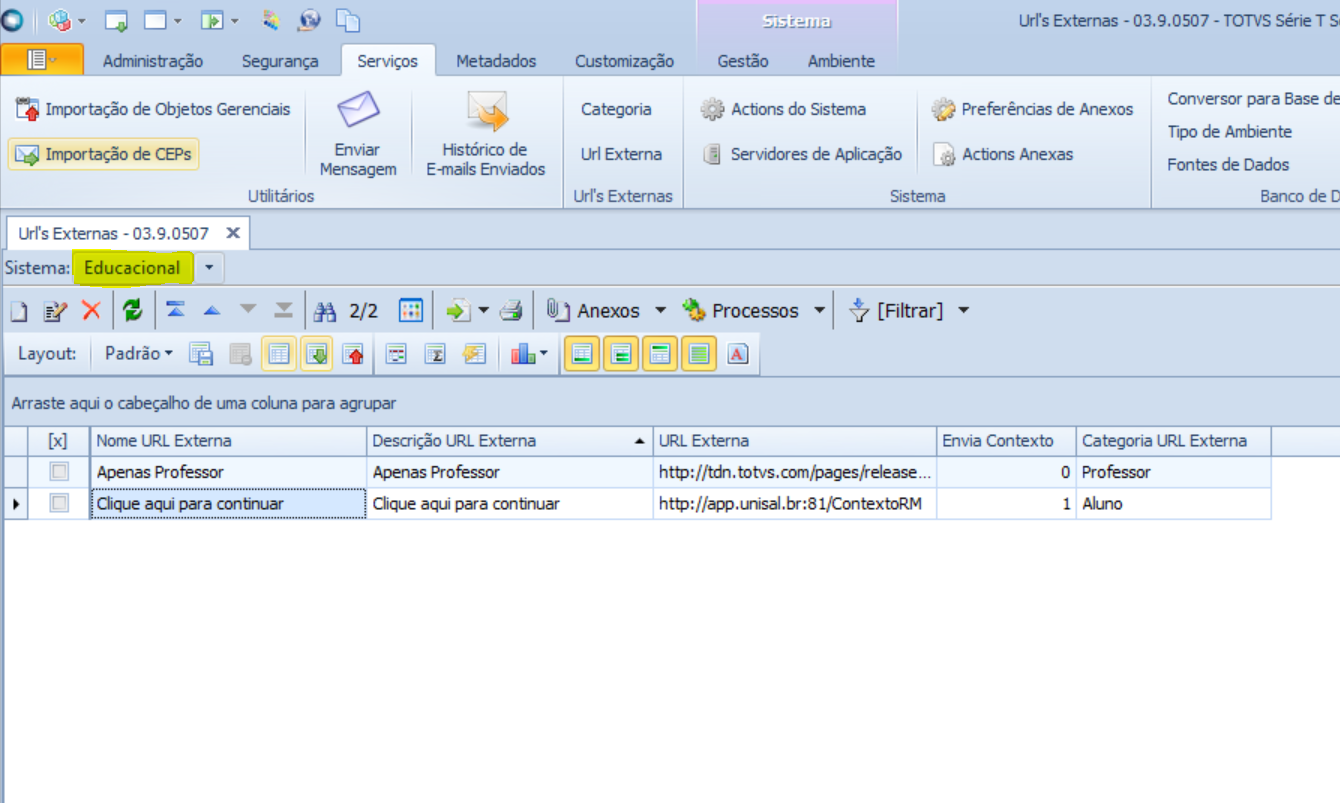Open the Metadados ribbon tab
Screen dimensions: 1340x803
click(496, 61)
